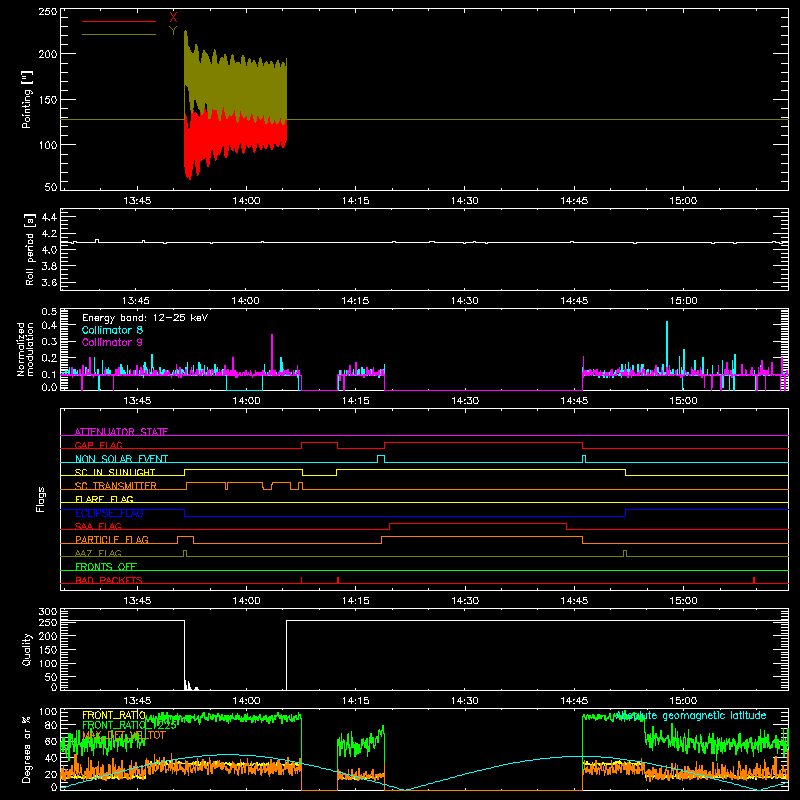This screenshot has width=800, height=800.
Task: Click "14:00" tick label under Pointing plot
Action: pos(246,201)
